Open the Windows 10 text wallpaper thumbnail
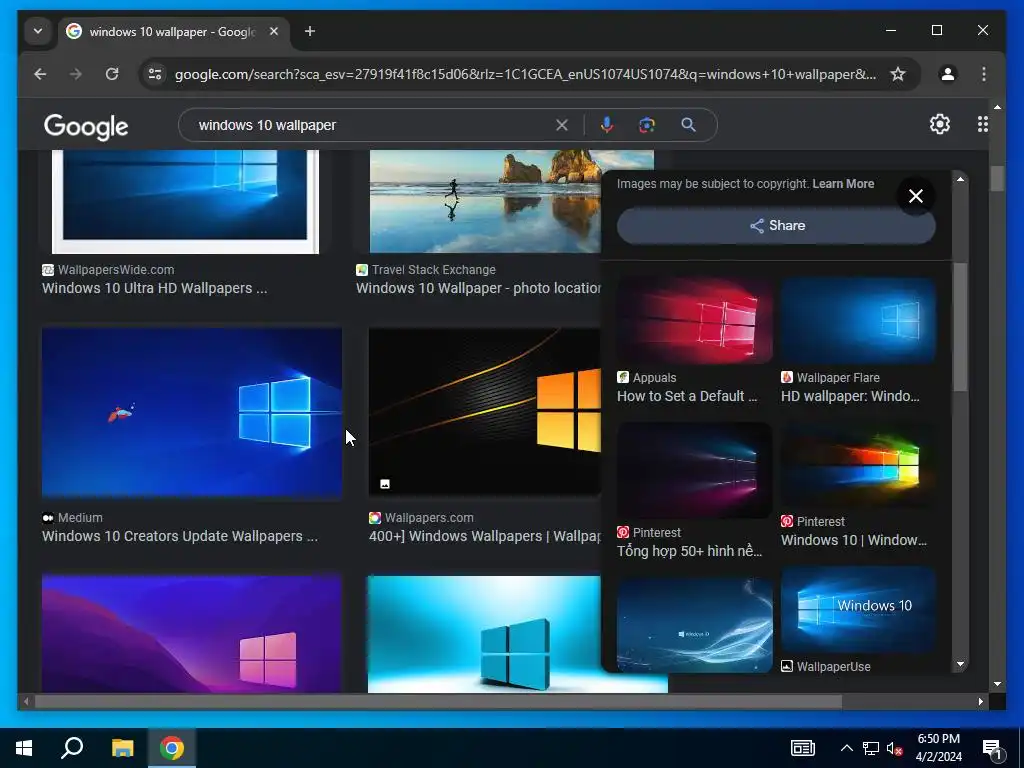This screenshot has width=1024, height=768. click(858, 609)
